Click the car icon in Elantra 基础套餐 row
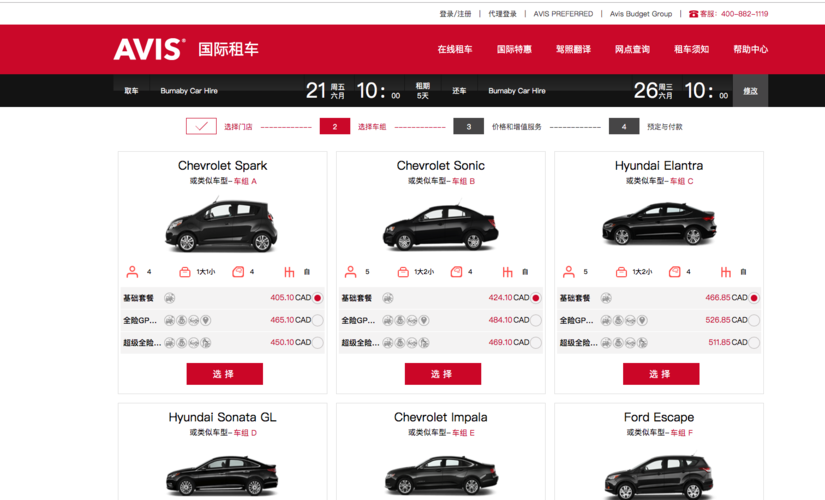Viewport: 825px width, 500px height. [606, 298]
